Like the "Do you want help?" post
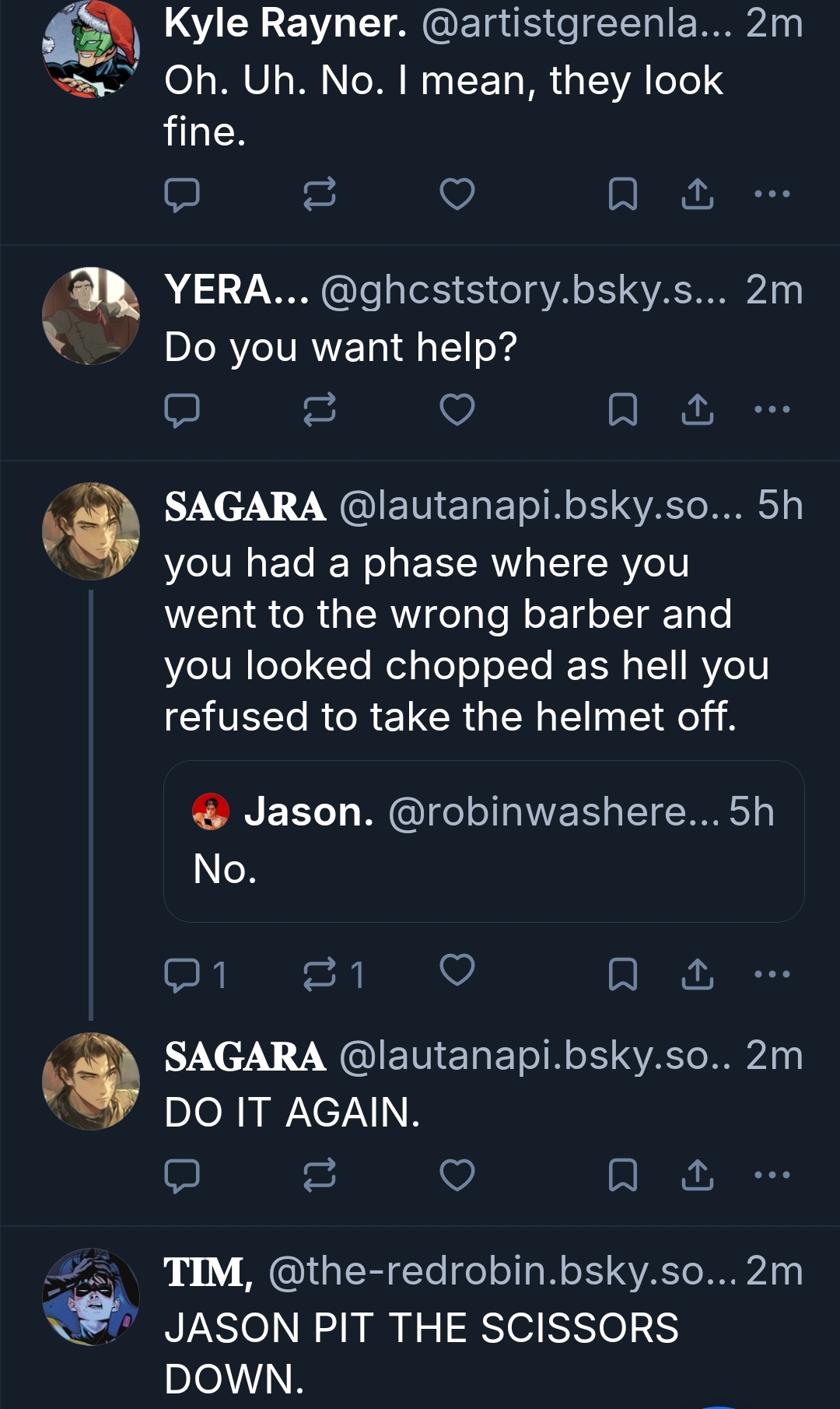840x1409 pixels. point(457,410)
